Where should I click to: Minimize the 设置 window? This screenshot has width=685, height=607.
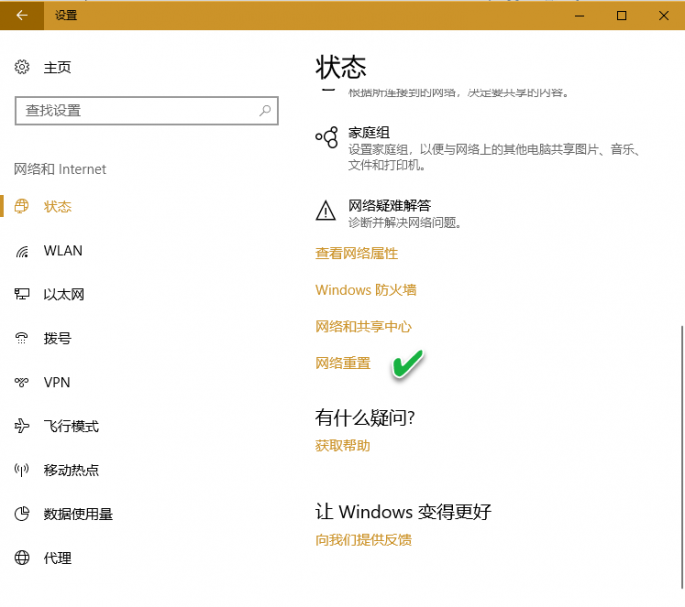(580, 16)
